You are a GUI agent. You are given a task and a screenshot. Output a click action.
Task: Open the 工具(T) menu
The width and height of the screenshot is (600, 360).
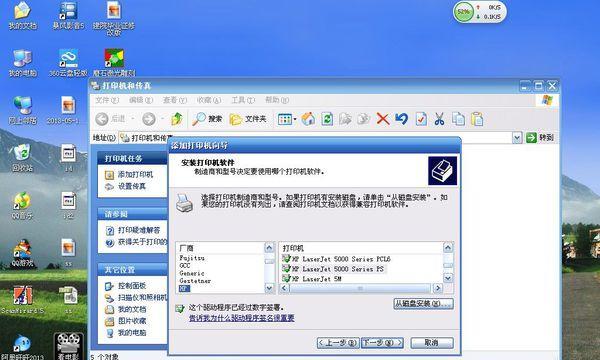pyautogui.click(x=243, y=100)
